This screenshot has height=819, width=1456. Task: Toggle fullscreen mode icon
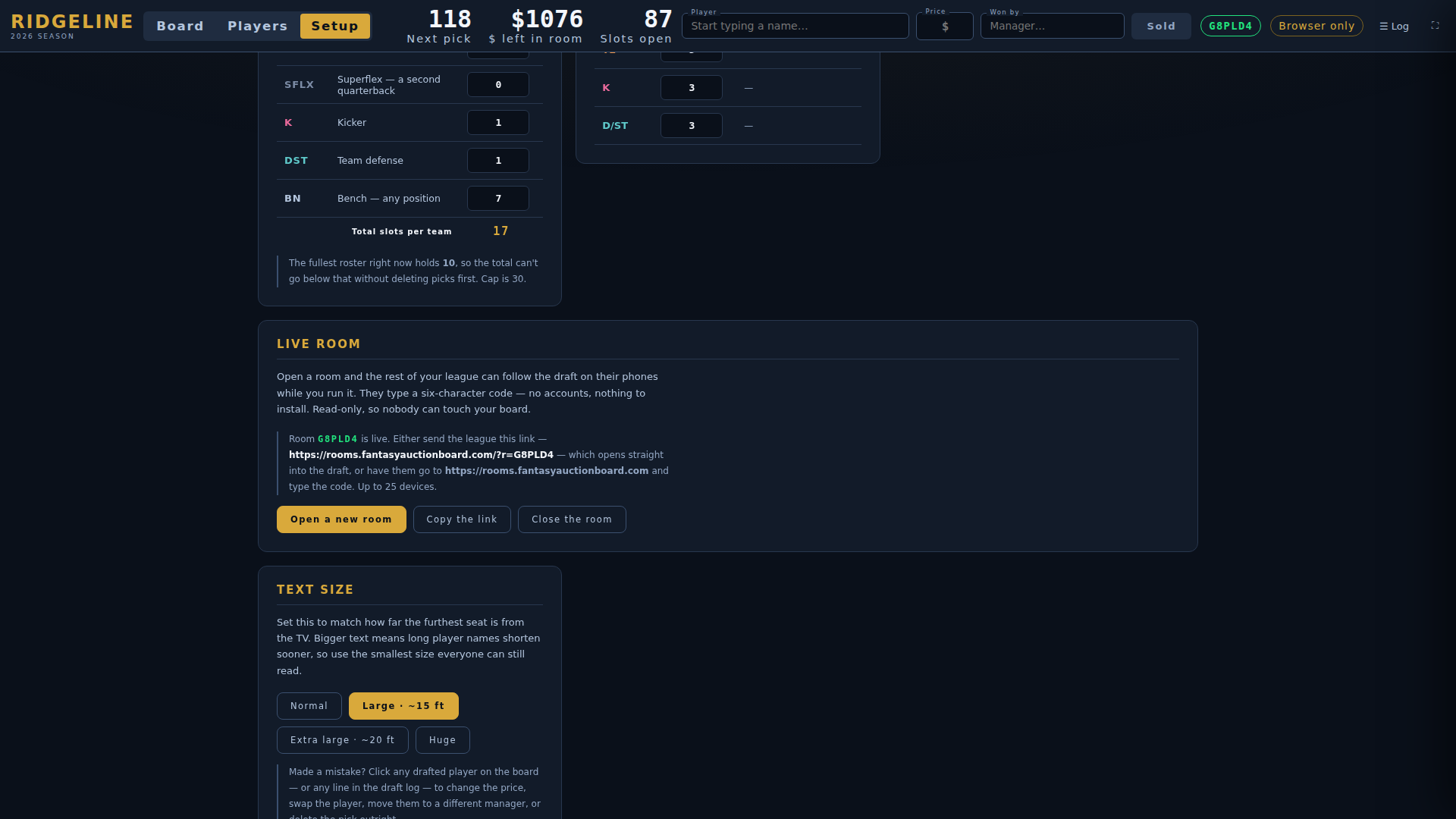(1435, 26)
